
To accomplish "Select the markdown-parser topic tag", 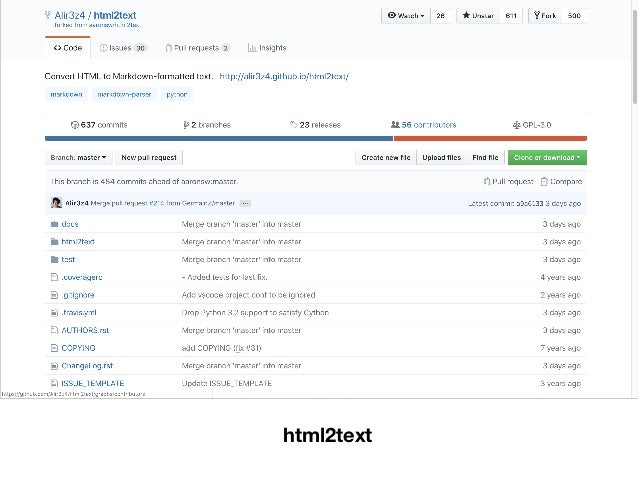I will click(x=124, y=94).
